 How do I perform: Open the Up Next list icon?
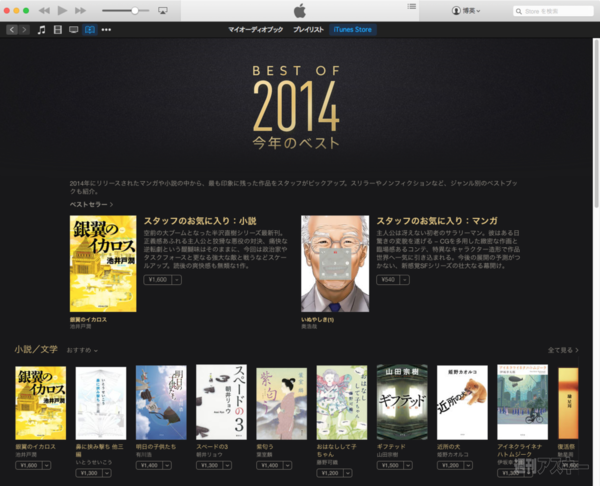click(x=411, y=6)
